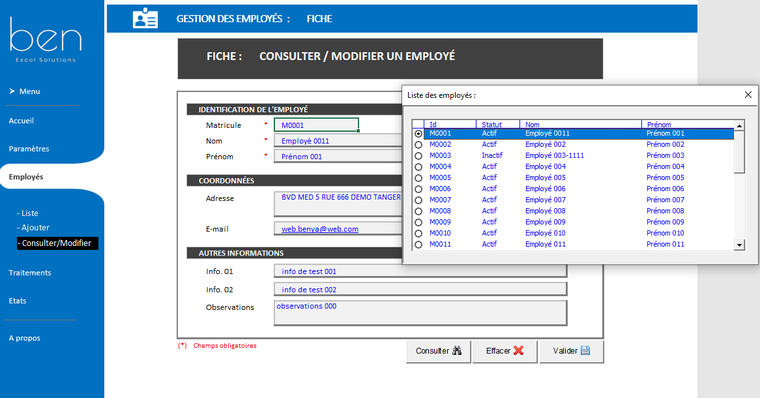
Task: Click the floppy disk icon on Valider
Action: click(x=585, y=350)
